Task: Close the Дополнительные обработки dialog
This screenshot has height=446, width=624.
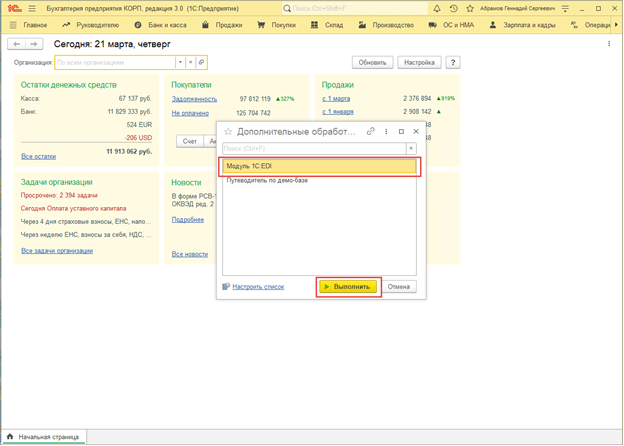Action: coord(416,131)
